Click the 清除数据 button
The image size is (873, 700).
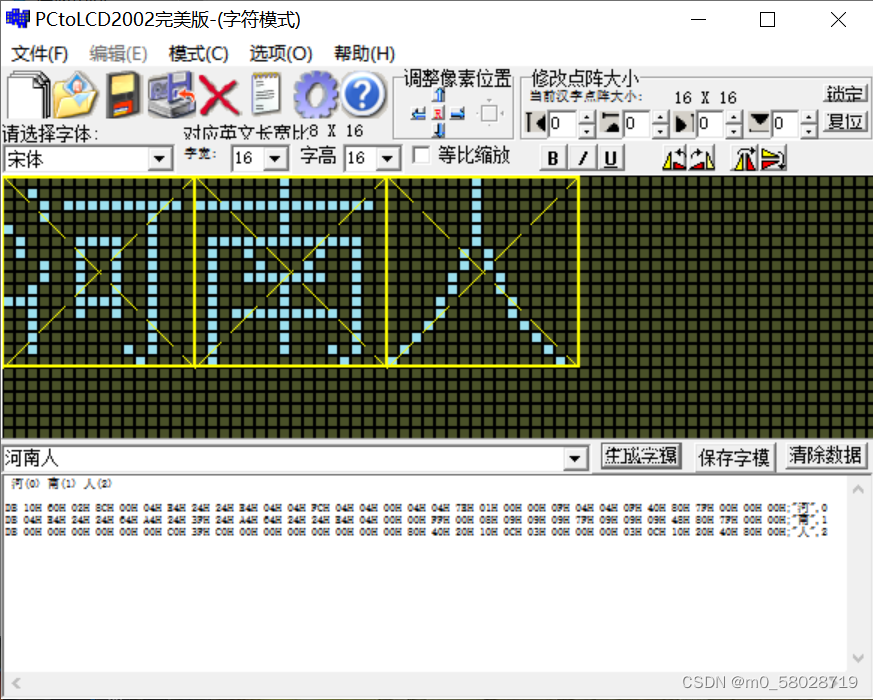pos(824,456)
